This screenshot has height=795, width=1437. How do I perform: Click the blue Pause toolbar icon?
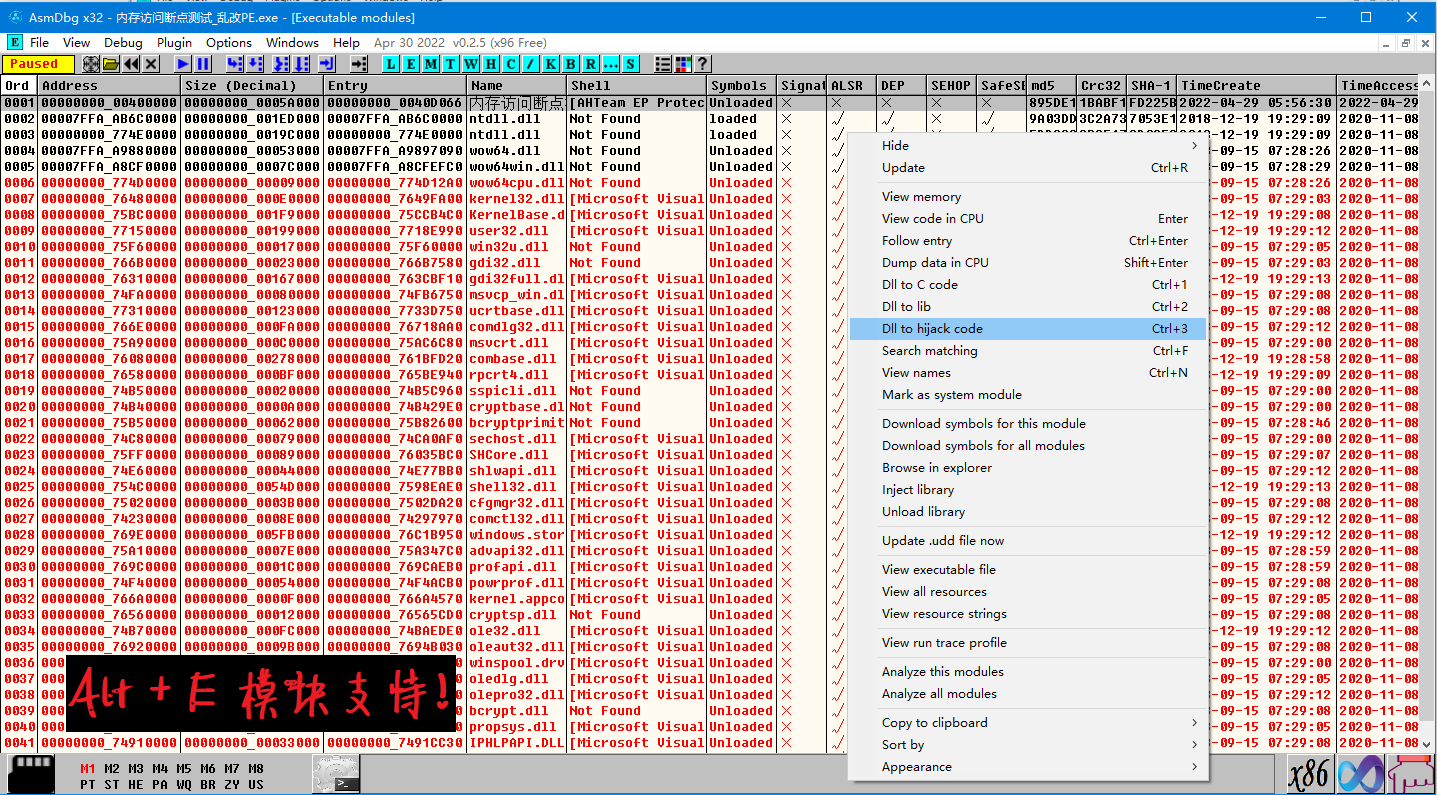(x=203, y=64)
